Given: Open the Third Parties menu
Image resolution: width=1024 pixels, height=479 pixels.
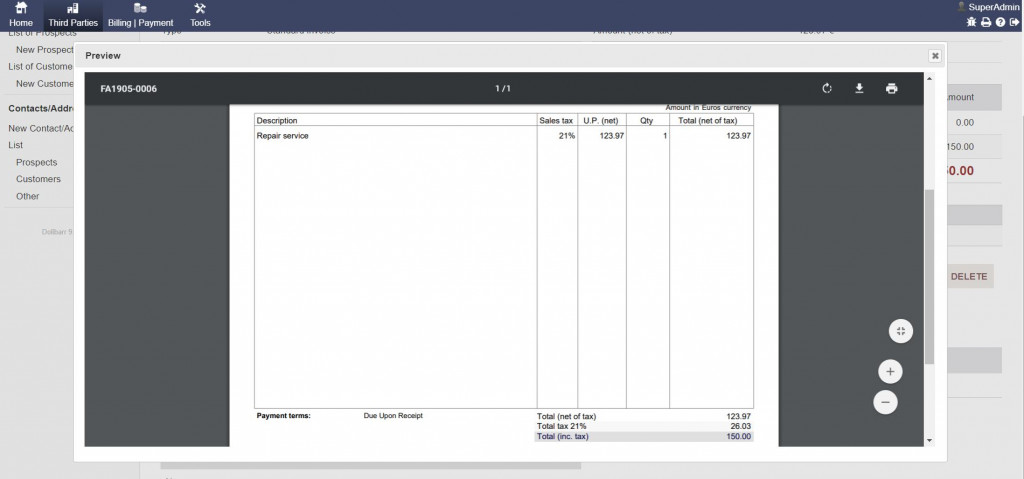Looking at the screenshot, I should (73, 15).
